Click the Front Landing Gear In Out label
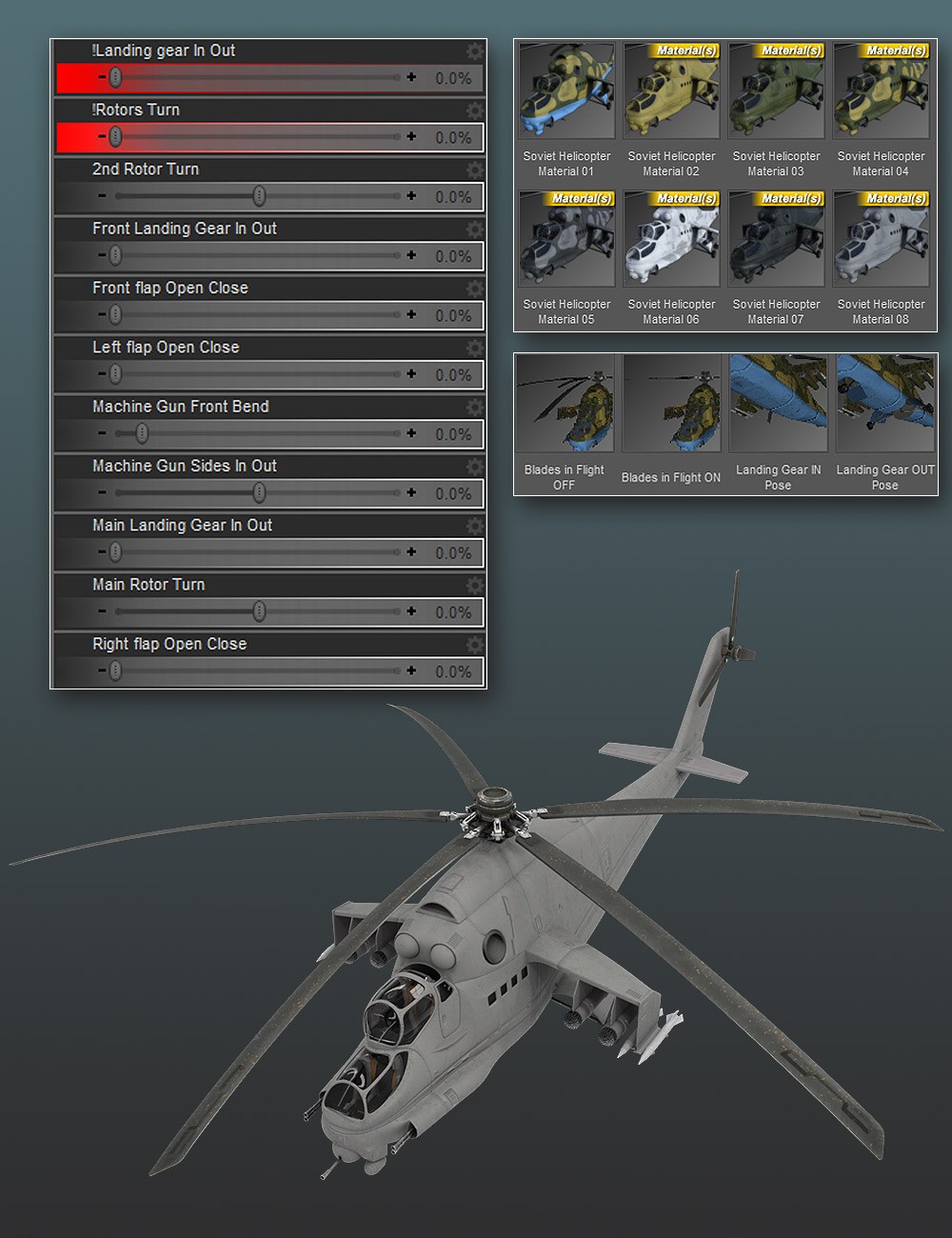952x1238 pixels. click(x=185, y=229)
